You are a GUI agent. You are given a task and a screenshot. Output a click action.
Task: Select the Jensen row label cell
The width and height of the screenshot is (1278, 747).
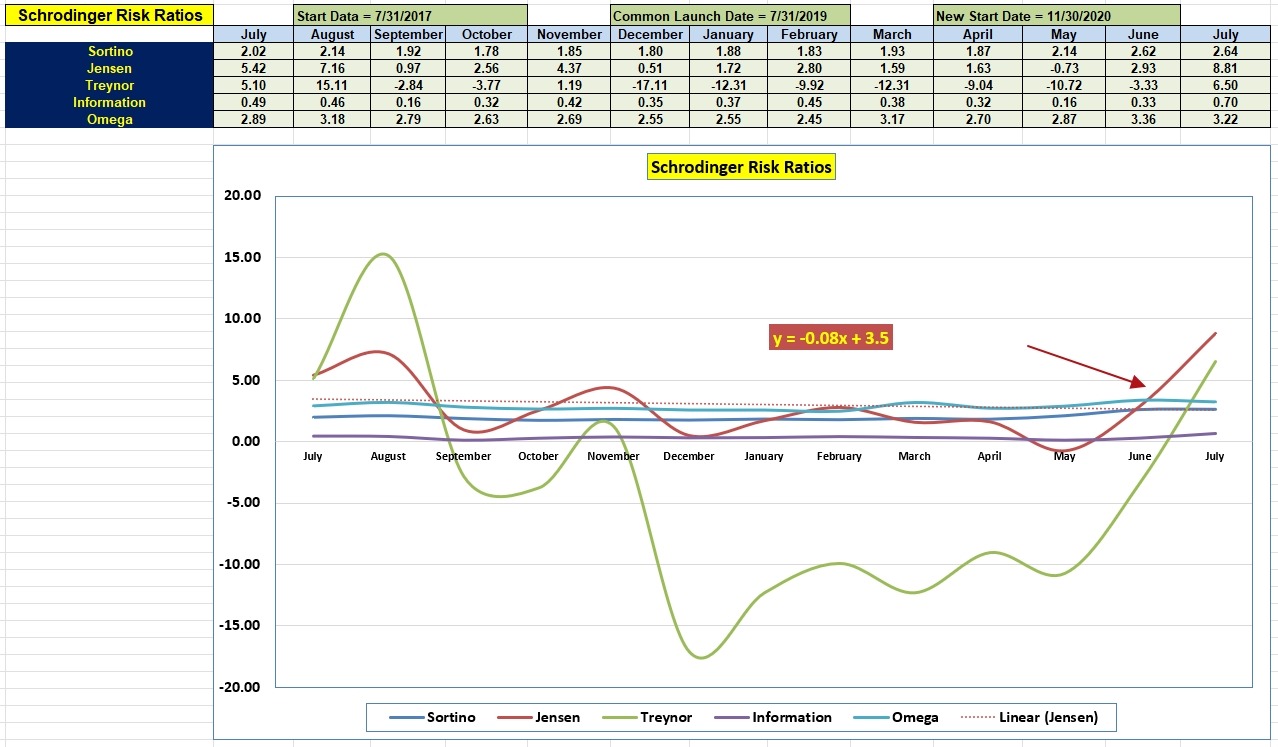coord(110,68)
